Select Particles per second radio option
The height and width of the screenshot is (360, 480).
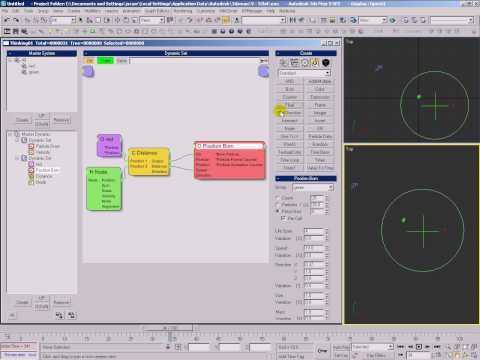277,205
